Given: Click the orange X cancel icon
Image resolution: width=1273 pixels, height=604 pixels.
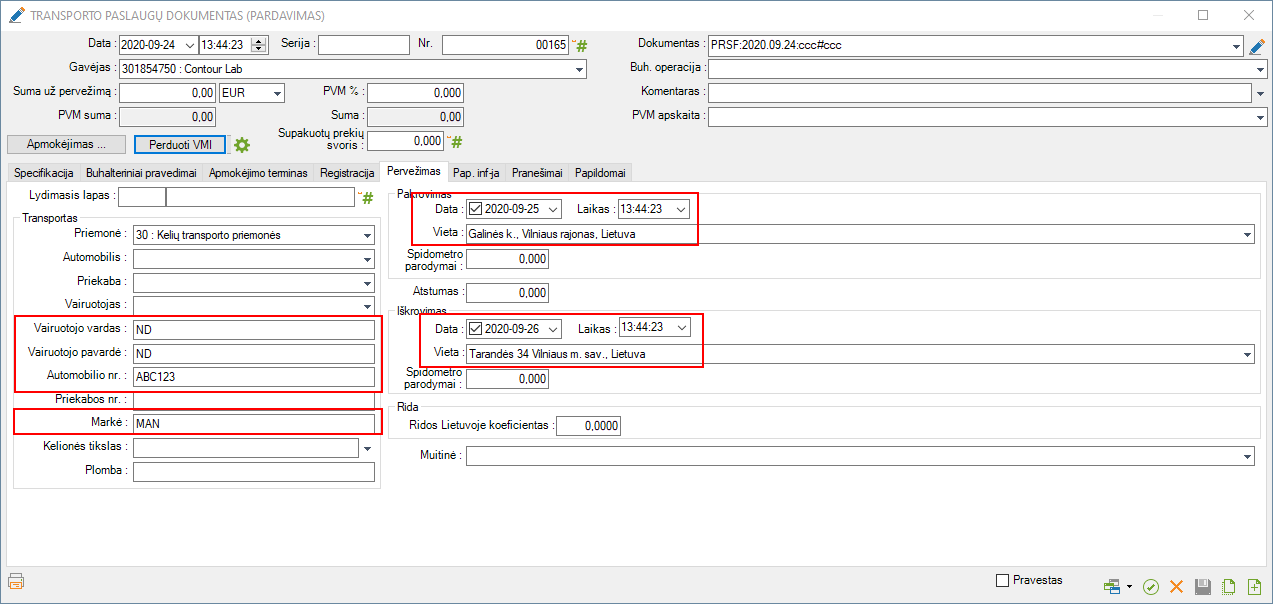Looking at the screenshot, I should point(1177,587).
